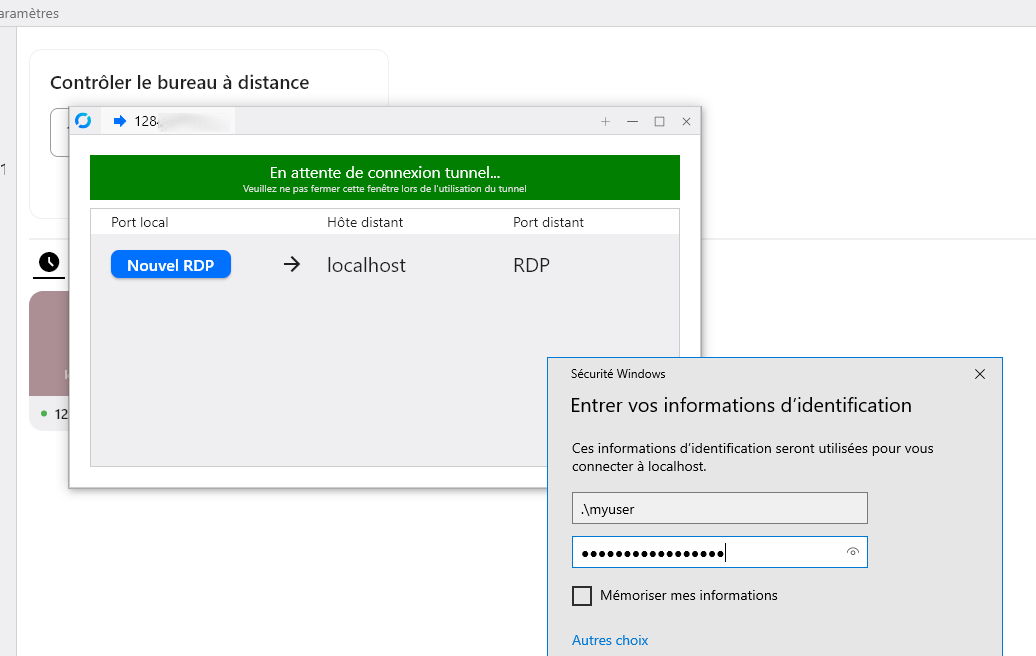Screen dimensions: 1036x656
Task: Click the plus icon to add a tunnel
Action: click(x=605, y=121)
